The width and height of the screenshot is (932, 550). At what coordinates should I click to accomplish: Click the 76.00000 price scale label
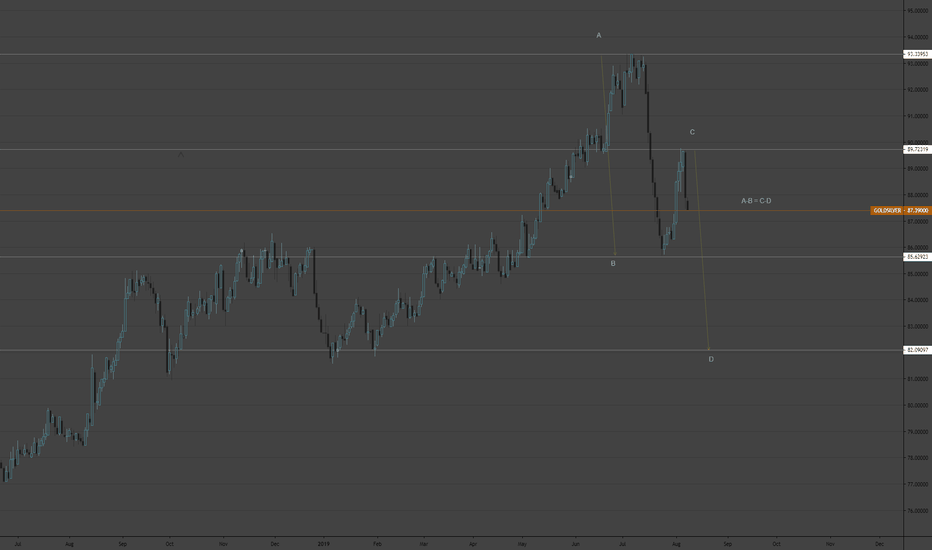coord(918,511)
